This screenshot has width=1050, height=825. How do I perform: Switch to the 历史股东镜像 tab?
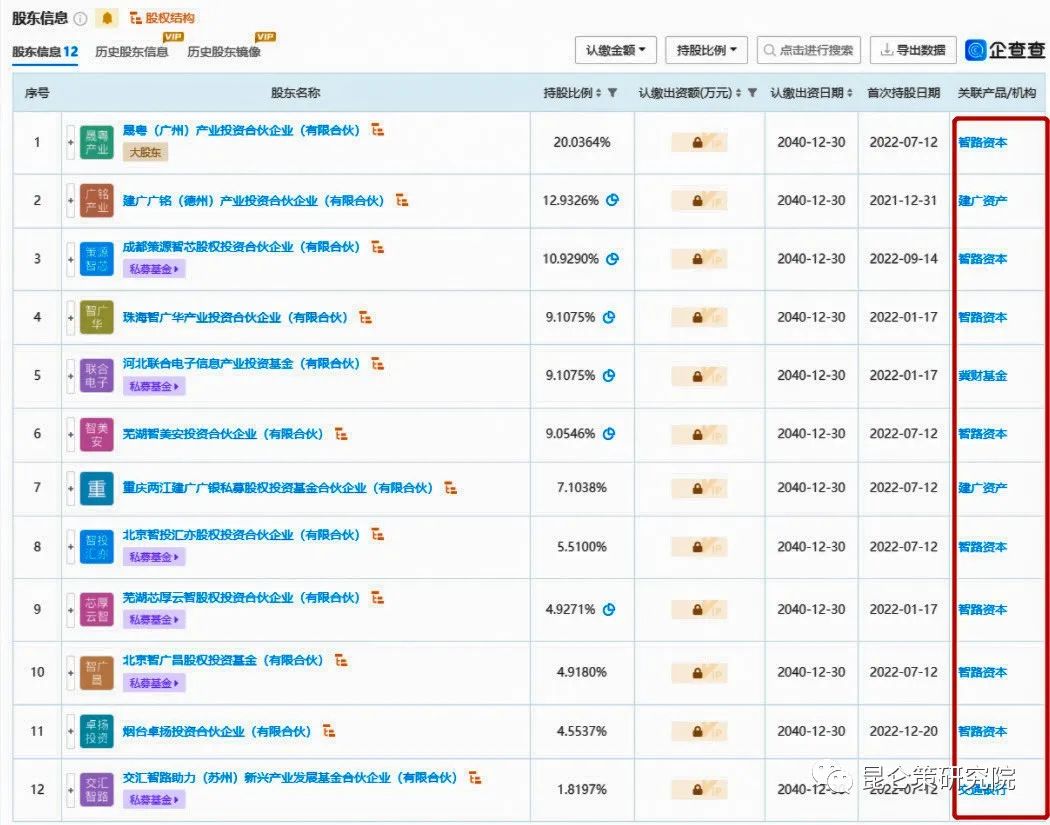pos(223,51)
